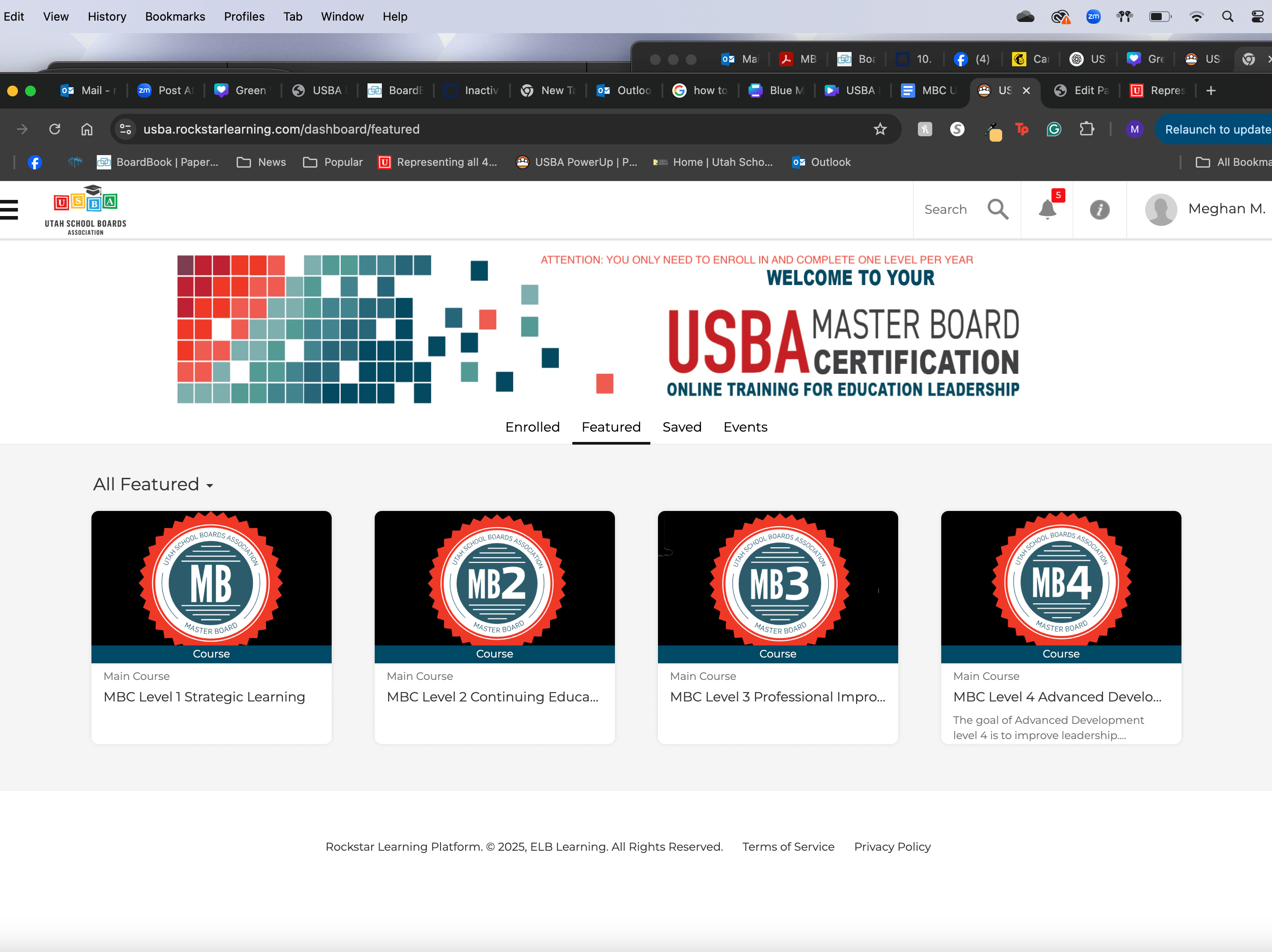
Task: Go to Chrome home page button
Action: click(87, 129)
